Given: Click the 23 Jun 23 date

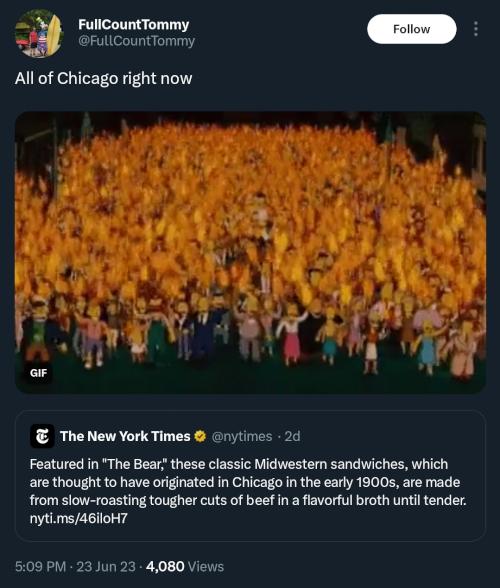Looking at the screenshot, I should coord(106,566).
